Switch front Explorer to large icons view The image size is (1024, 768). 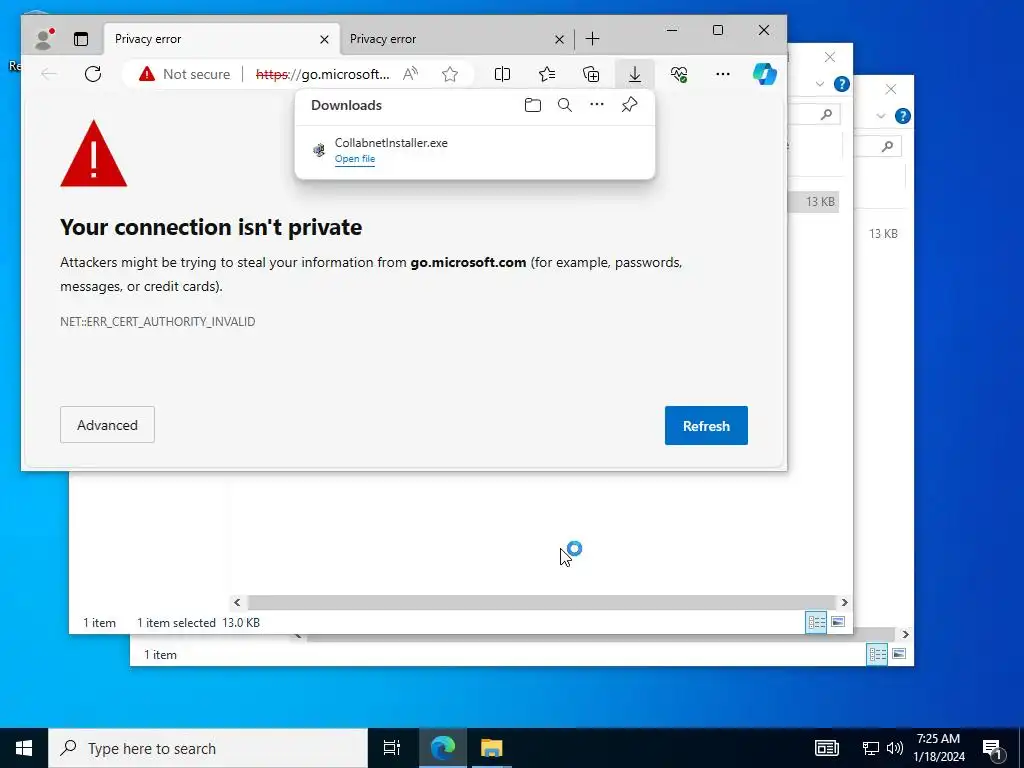point(838,622)
